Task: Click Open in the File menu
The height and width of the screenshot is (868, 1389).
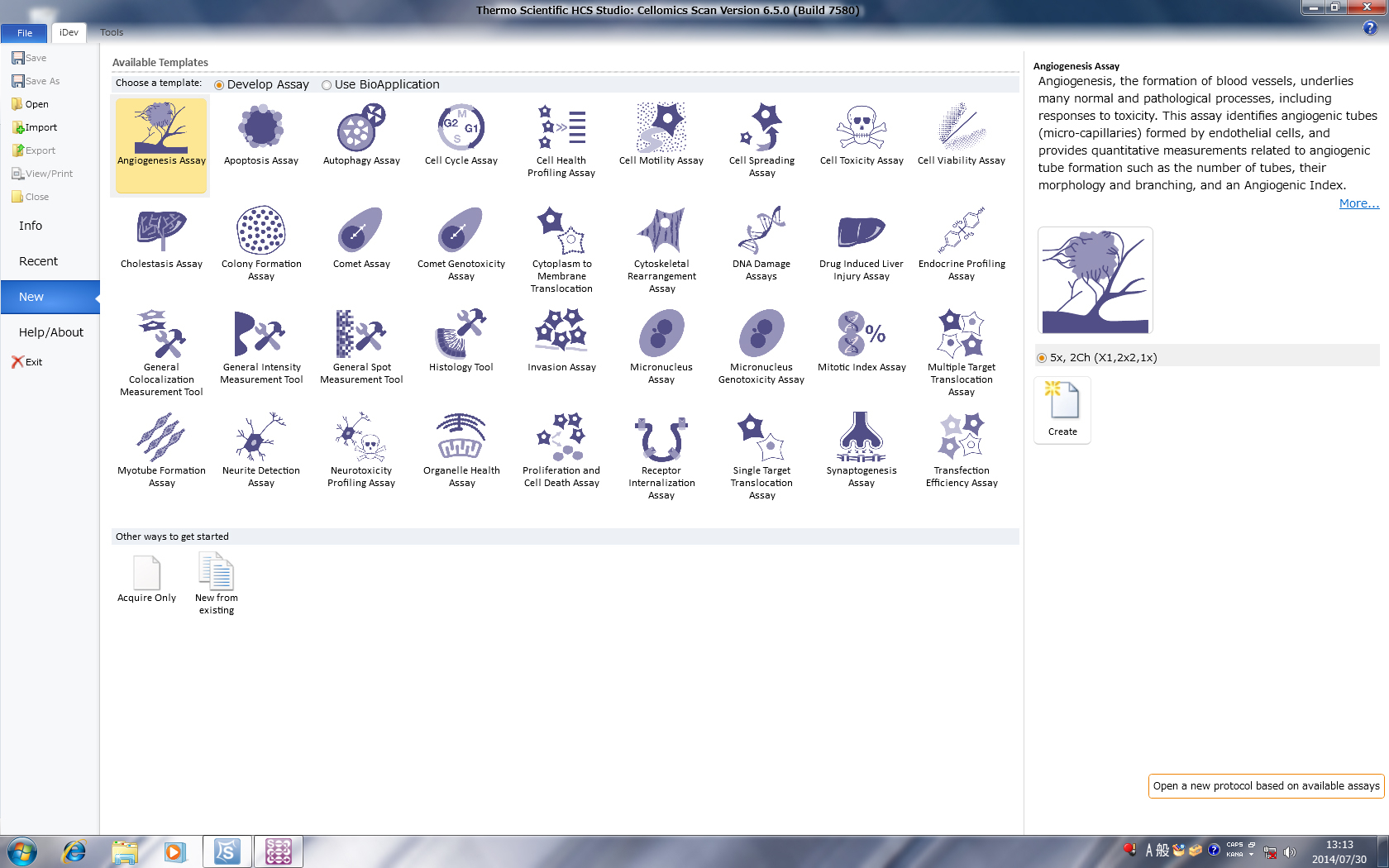Action: coord(30,104)
